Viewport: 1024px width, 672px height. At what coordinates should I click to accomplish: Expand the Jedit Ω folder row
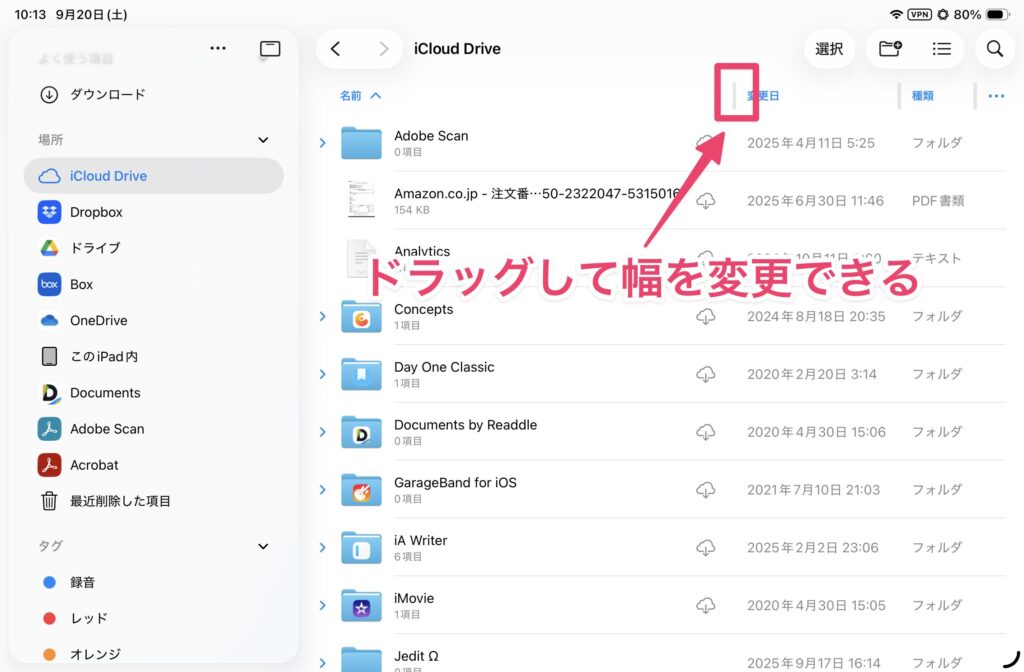pos(323,663)
